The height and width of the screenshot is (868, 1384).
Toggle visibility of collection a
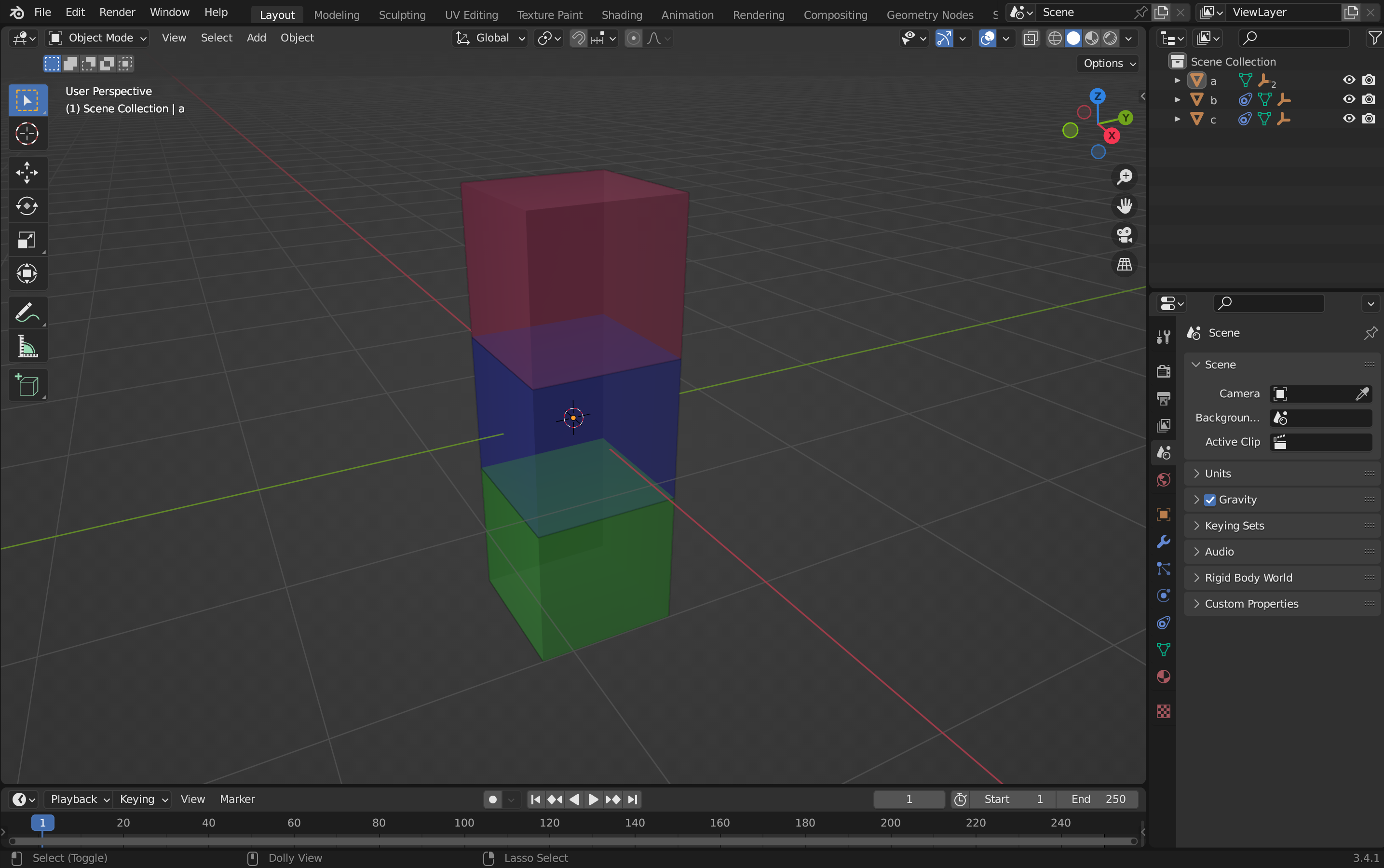pyautogui.click(x=1349, y=80)
